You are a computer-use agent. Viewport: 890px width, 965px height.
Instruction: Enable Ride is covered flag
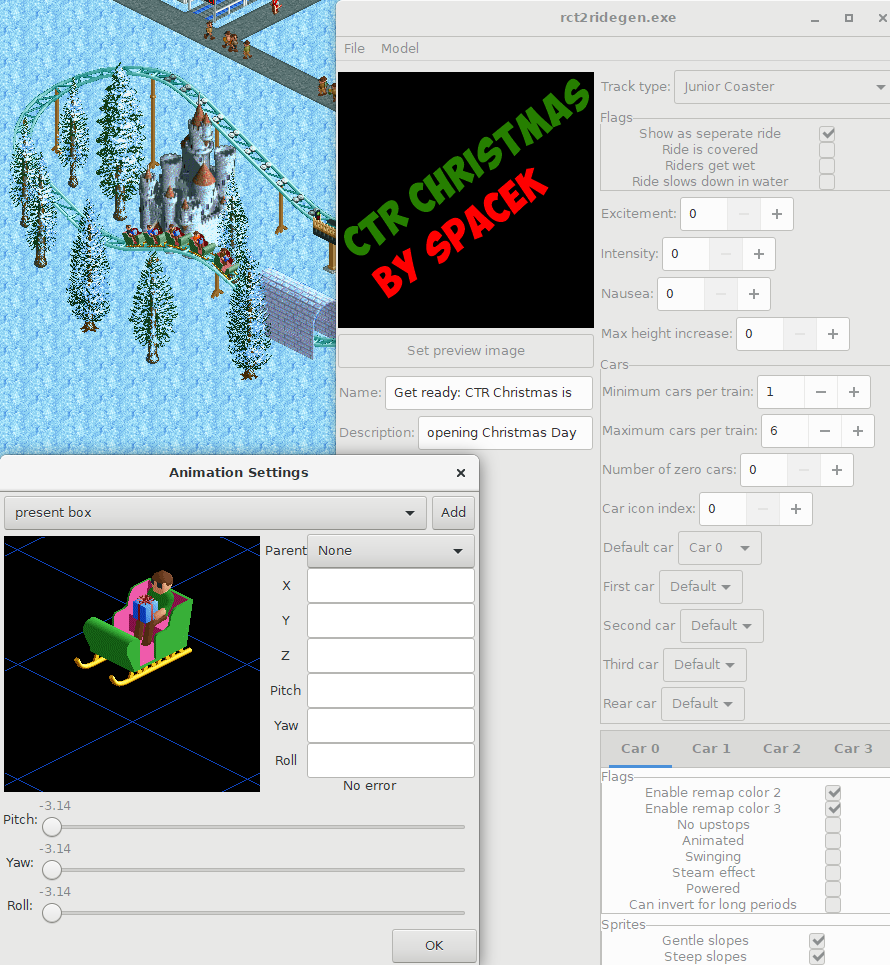coord(827,150)
